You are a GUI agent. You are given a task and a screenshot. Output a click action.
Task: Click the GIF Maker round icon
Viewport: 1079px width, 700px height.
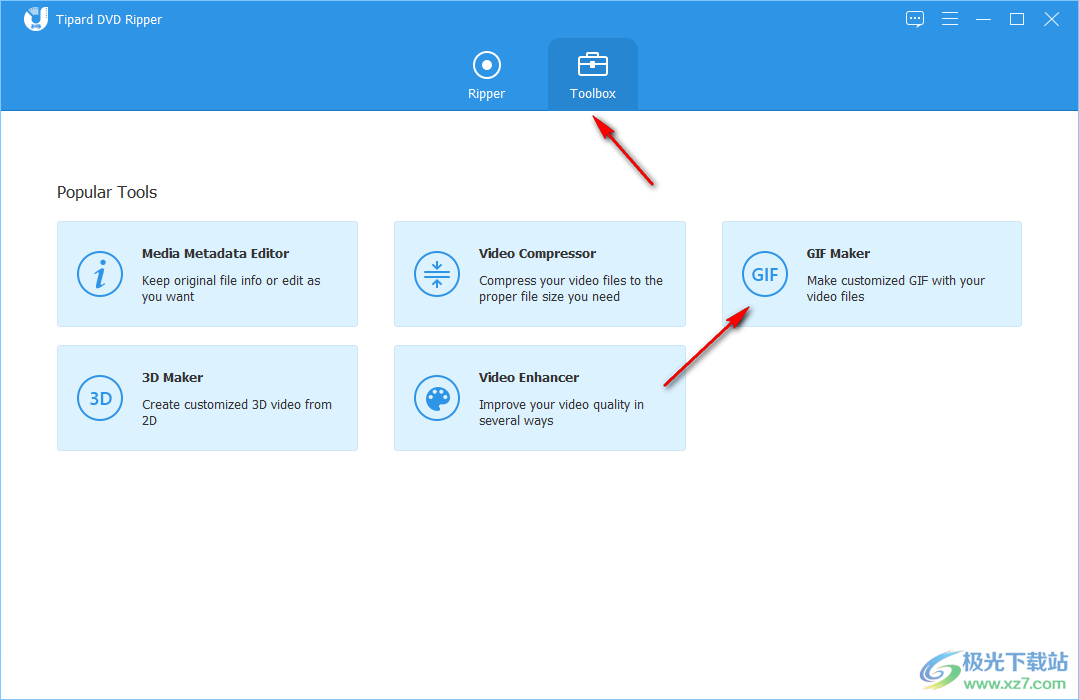coord(765,274)
